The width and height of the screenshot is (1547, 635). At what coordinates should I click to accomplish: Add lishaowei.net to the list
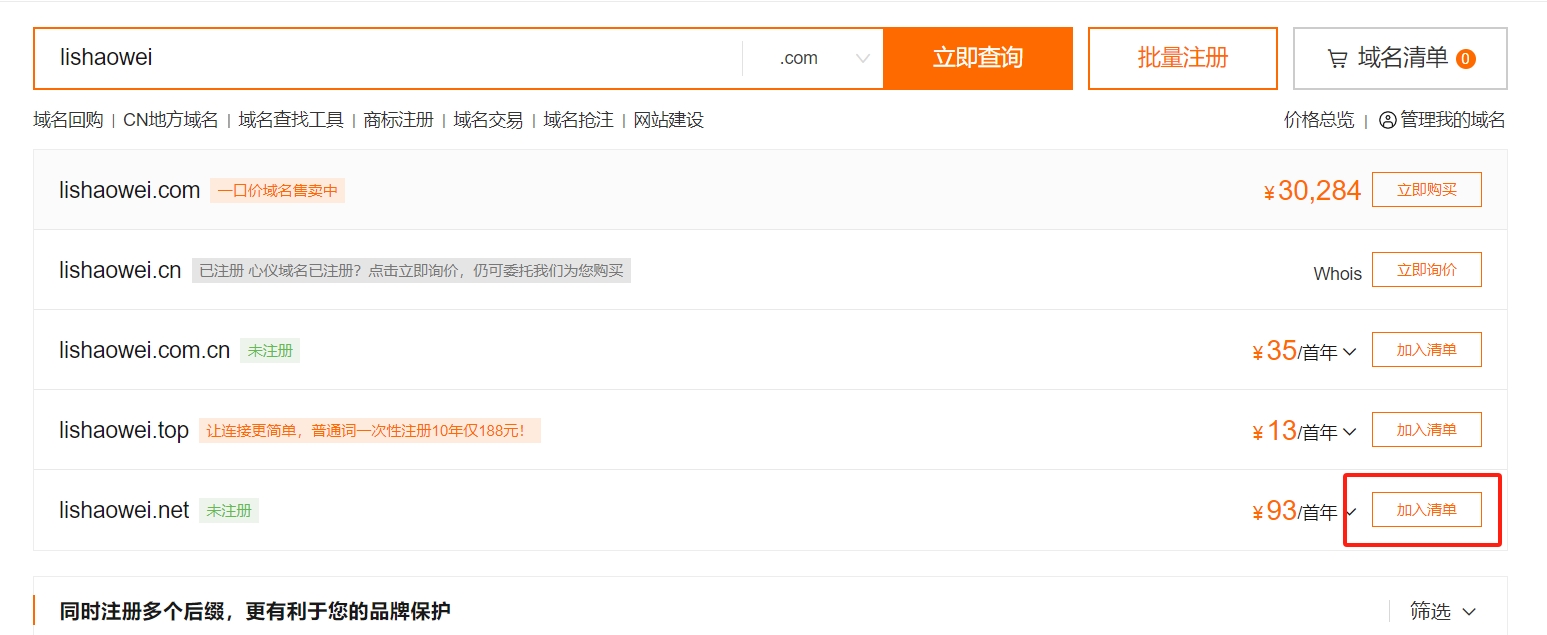point(1426,510)
